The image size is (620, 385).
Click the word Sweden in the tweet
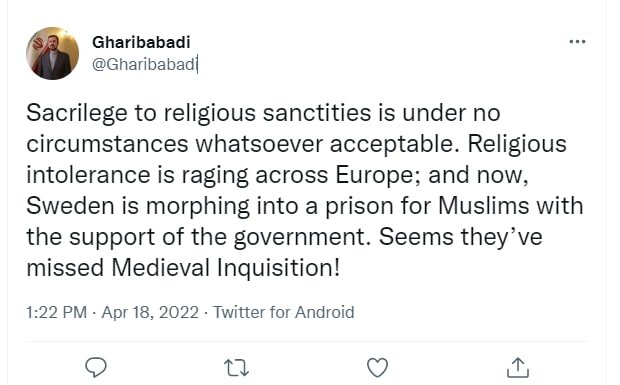coord(70,206)
